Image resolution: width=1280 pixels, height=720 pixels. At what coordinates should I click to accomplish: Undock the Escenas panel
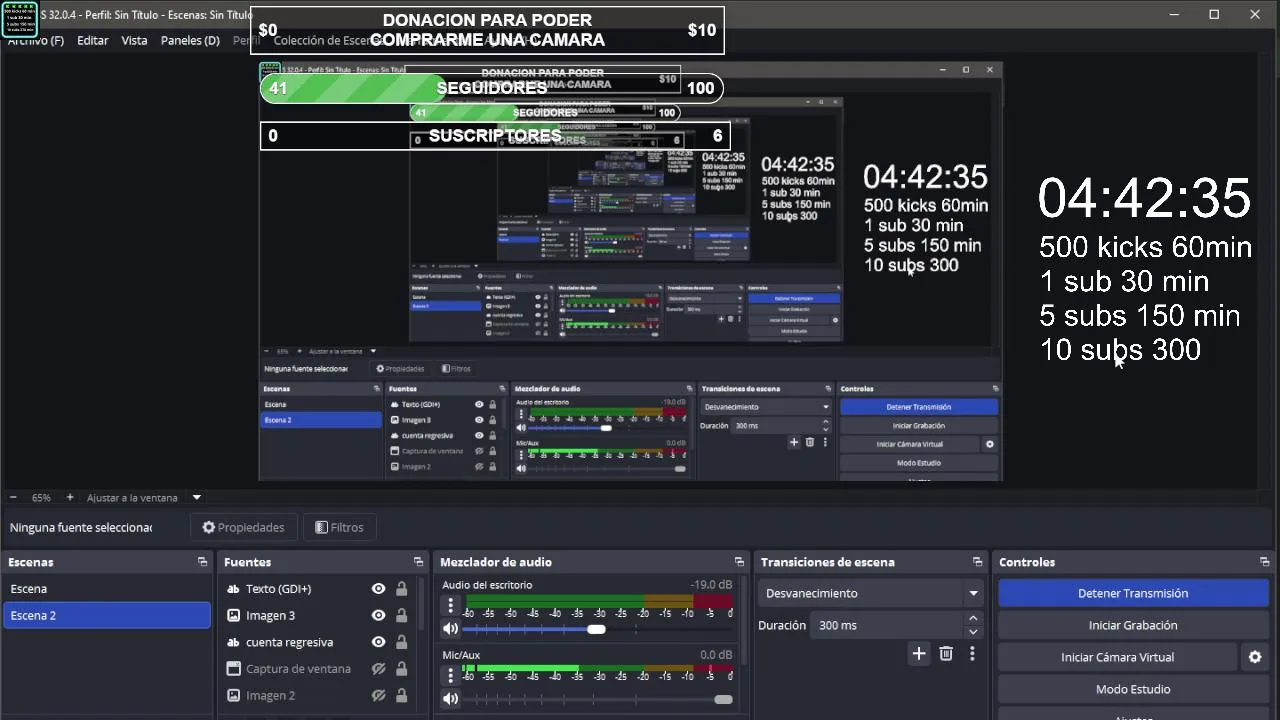point(202,562)
